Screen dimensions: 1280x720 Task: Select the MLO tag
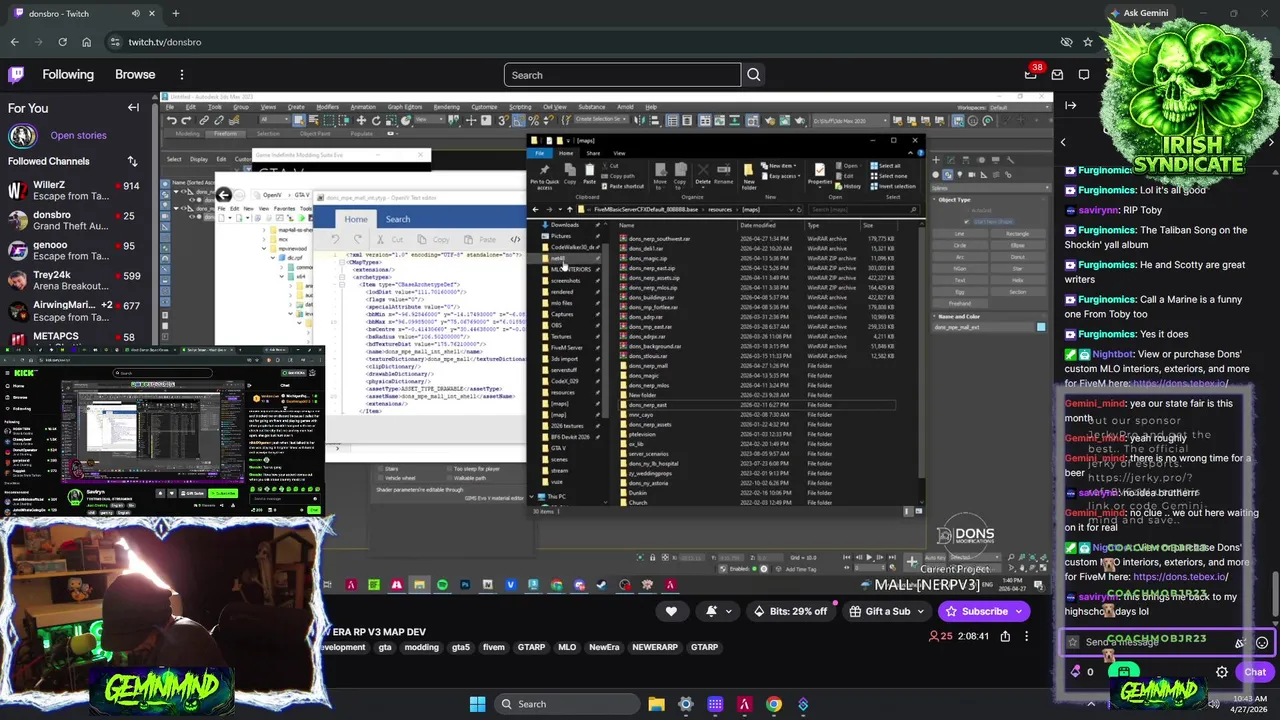click(x=567, y=647)
